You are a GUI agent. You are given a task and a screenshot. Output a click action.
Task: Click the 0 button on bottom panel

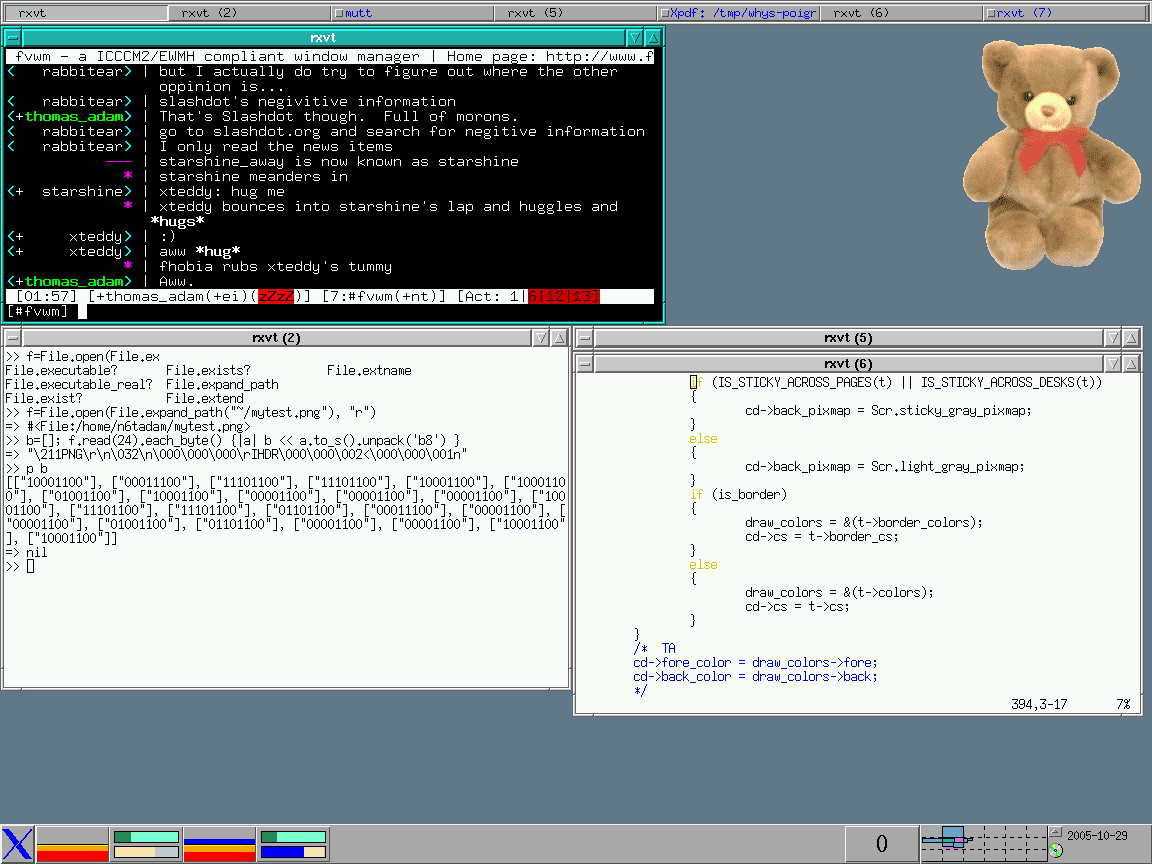[x=882, y=843]
